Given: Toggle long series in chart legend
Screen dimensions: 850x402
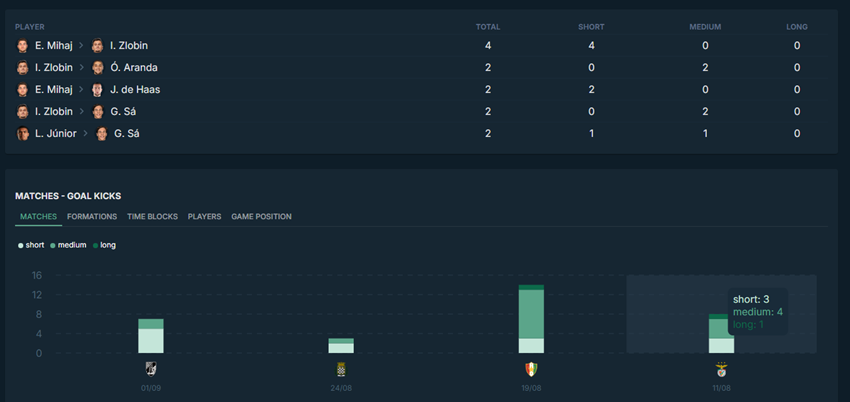Looking at the screenshot, I should [104, 245].
